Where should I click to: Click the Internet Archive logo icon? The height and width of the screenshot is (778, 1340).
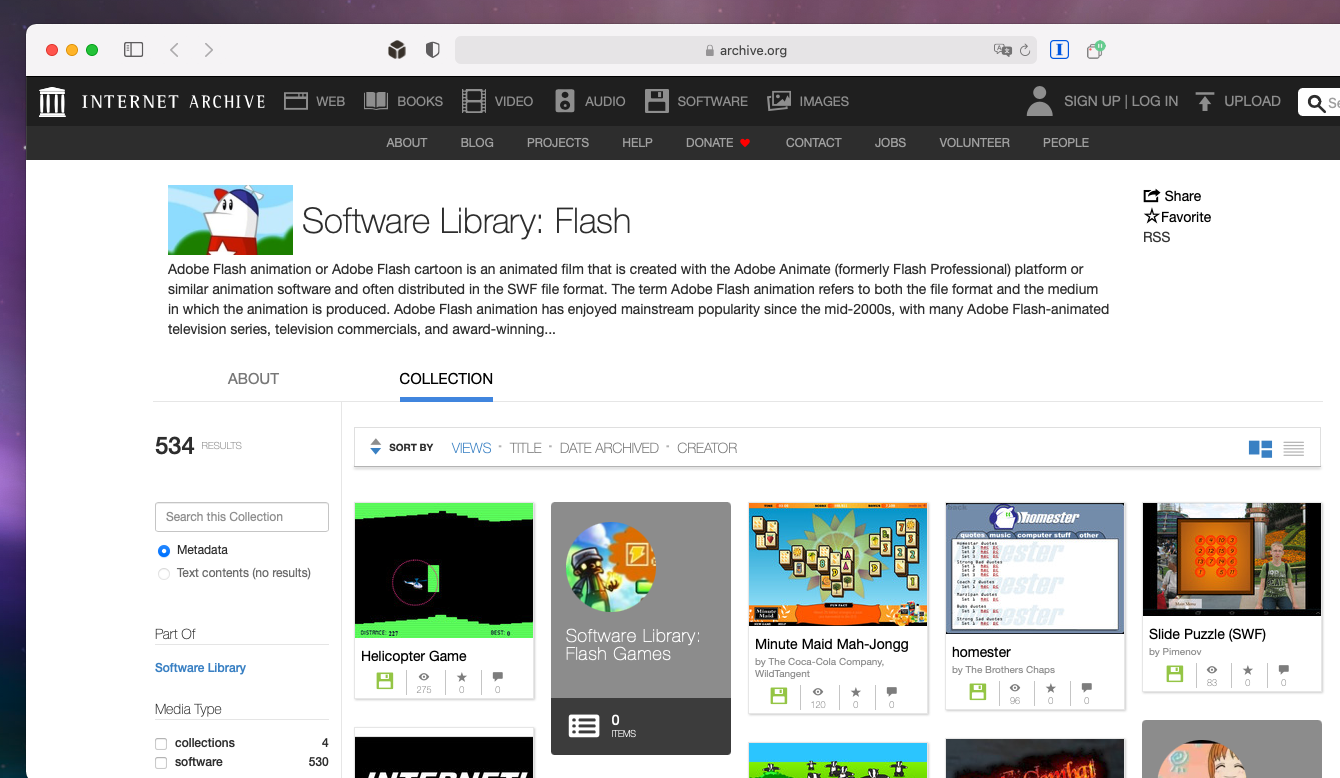[x=52, y=101]
